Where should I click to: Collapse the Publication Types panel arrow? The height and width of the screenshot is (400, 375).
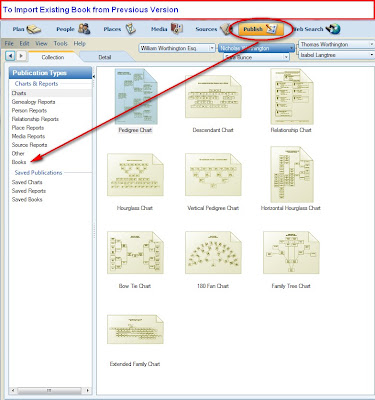coord(94,77)
